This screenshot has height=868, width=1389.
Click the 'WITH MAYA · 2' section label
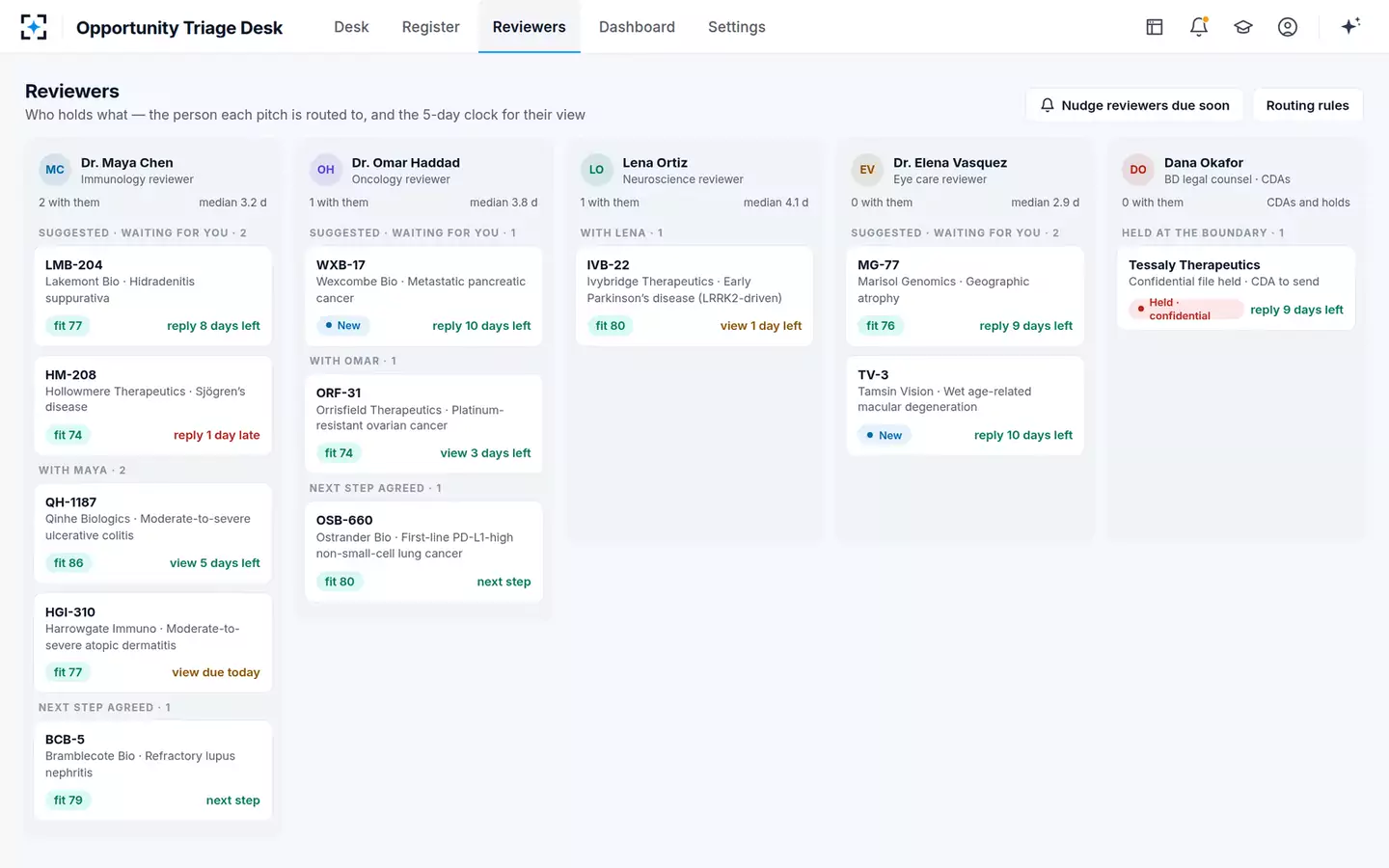(x=82, y=471)
